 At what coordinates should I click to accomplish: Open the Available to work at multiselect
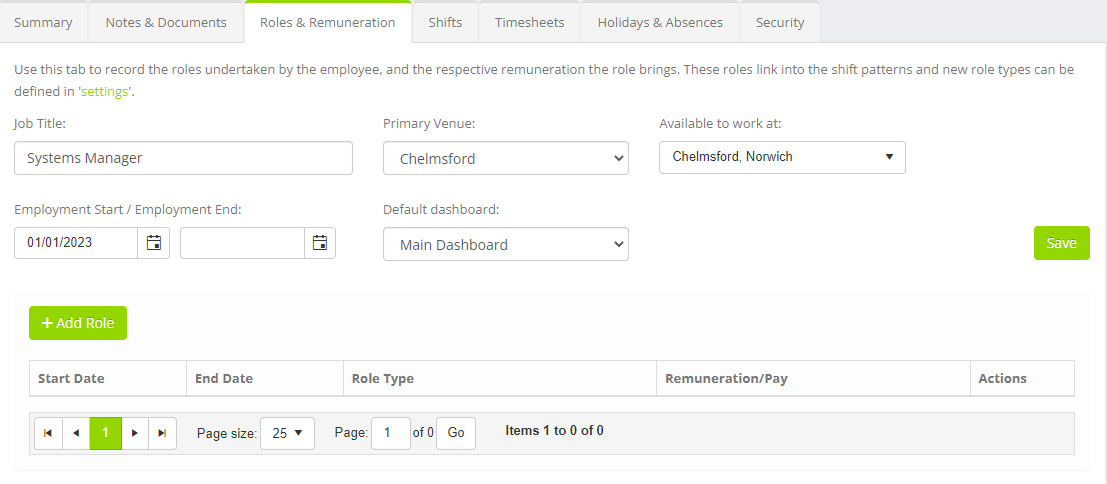(782, 157)
